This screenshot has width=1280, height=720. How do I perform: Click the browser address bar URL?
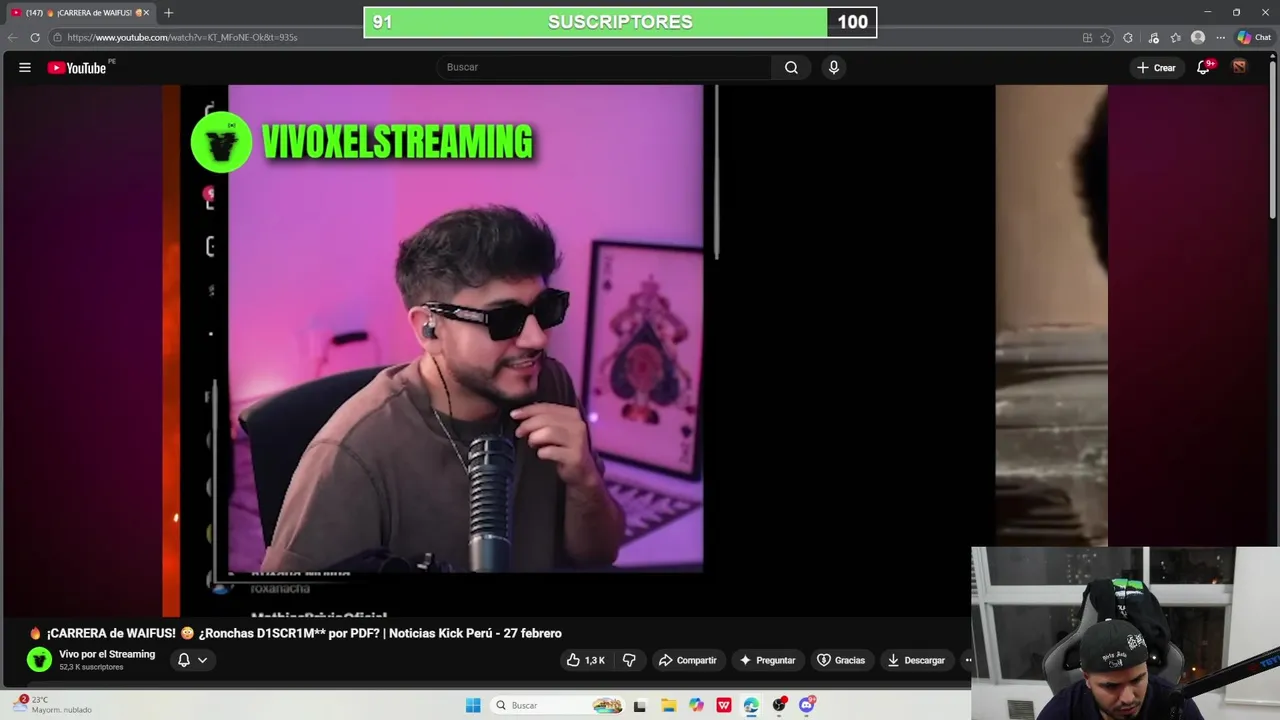pyautogui.click(x=182, y=37)
